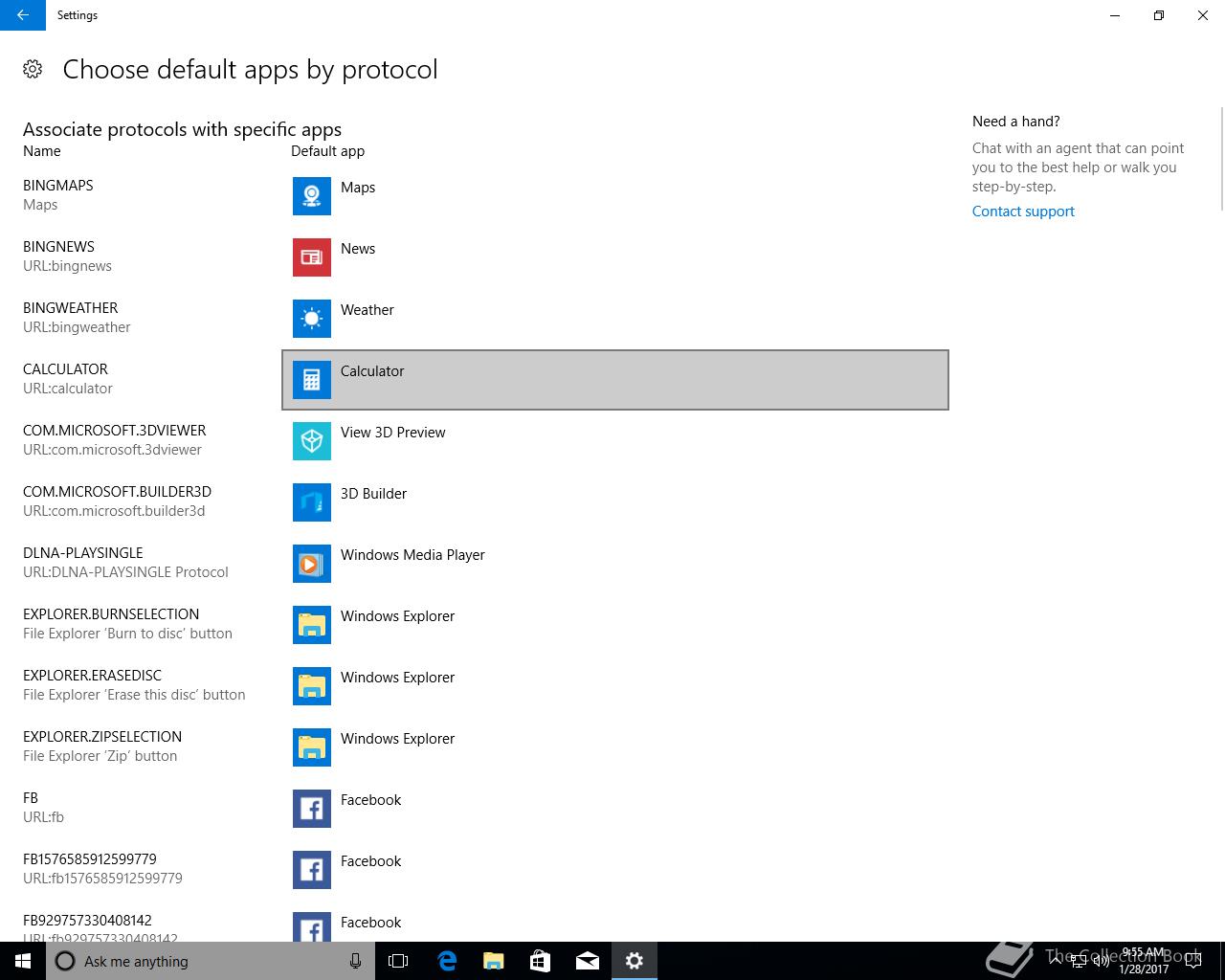Click the Name column header
Image resolution: width=1225 pixels, height=980 pixels.
42,151
